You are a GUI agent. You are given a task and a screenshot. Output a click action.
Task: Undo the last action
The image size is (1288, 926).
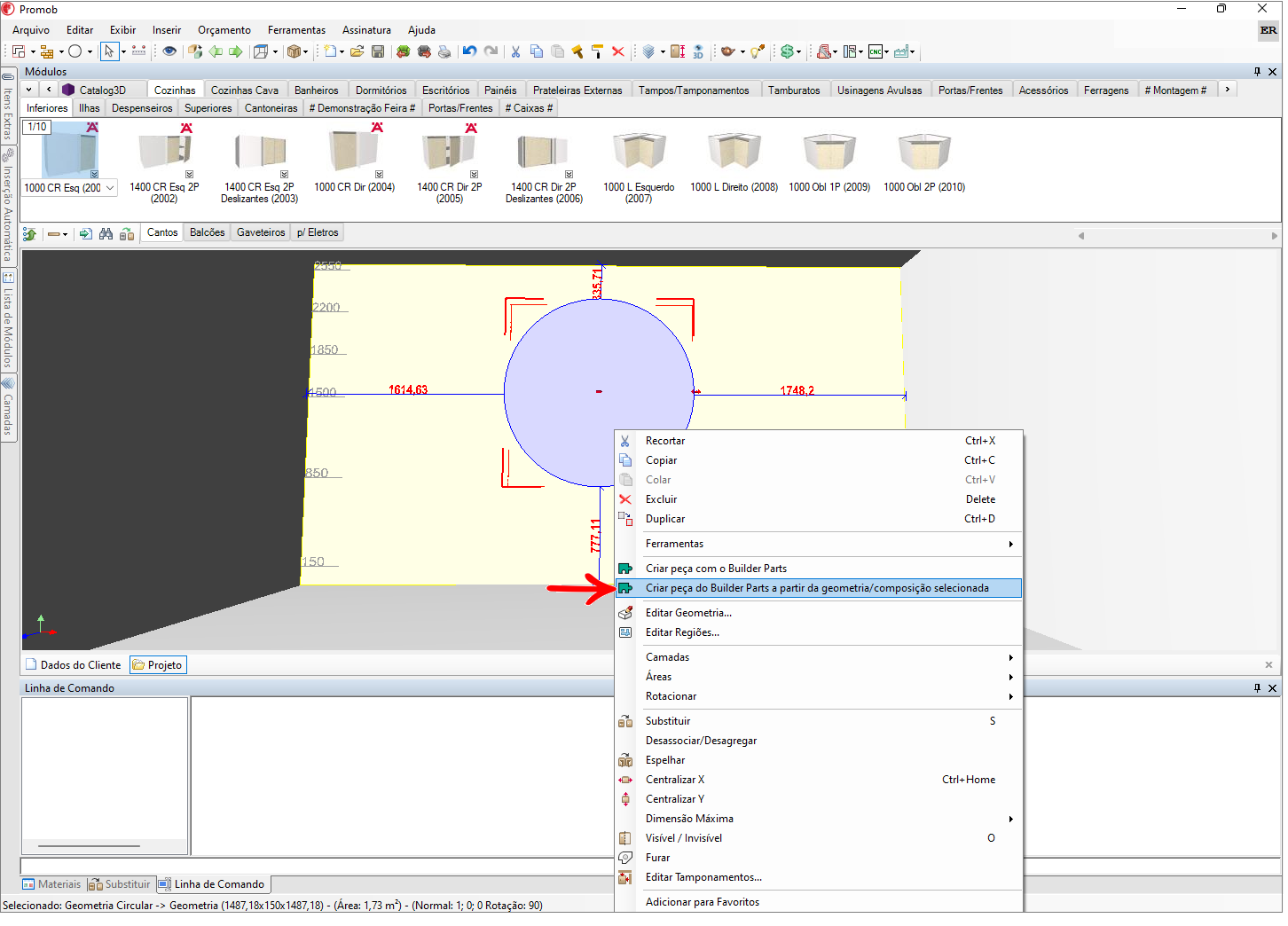point(470,51)
